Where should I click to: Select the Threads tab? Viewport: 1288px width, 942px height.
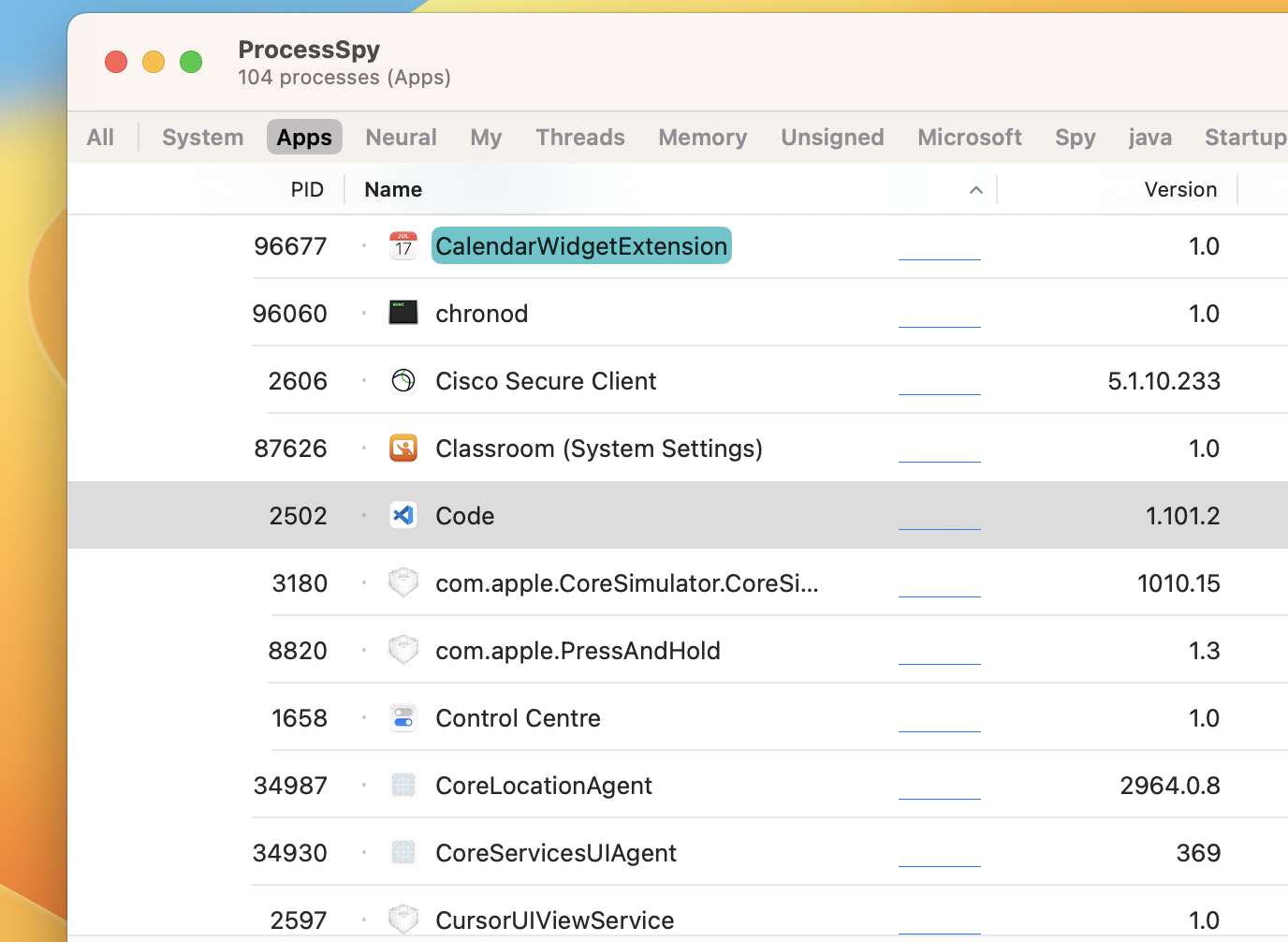point(580,137)
